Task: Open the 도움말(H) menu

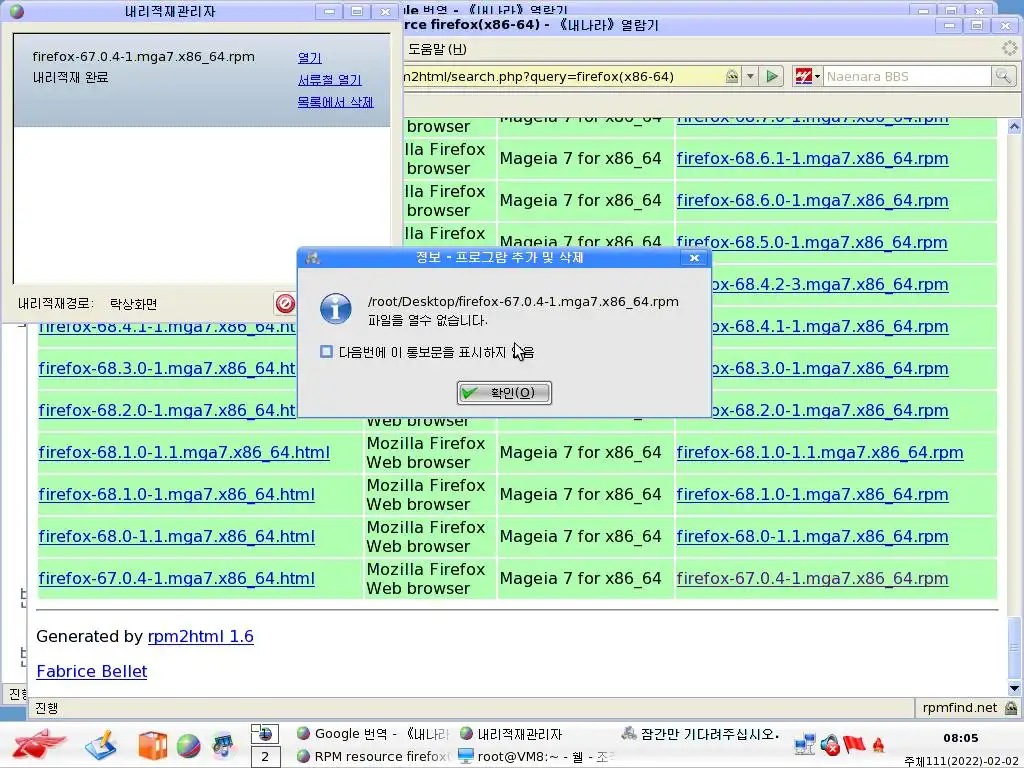Action: click(437, 49)
